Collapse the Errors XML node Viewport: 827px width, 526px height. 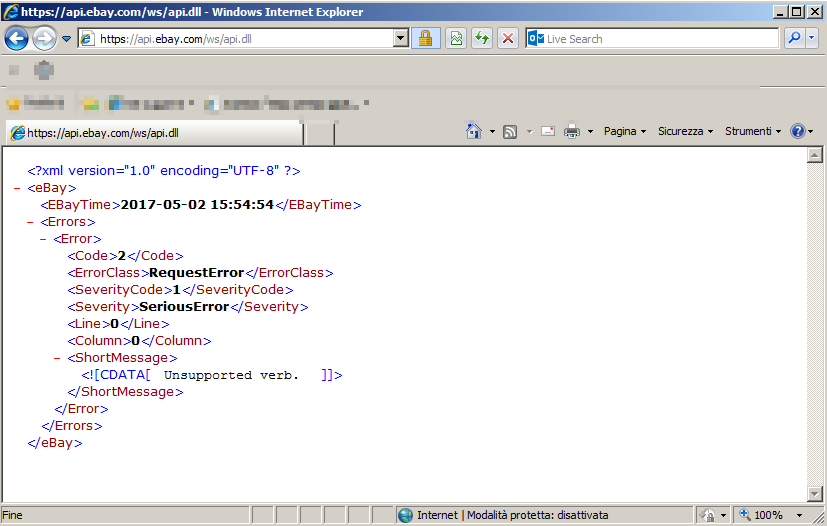(30, 222)
